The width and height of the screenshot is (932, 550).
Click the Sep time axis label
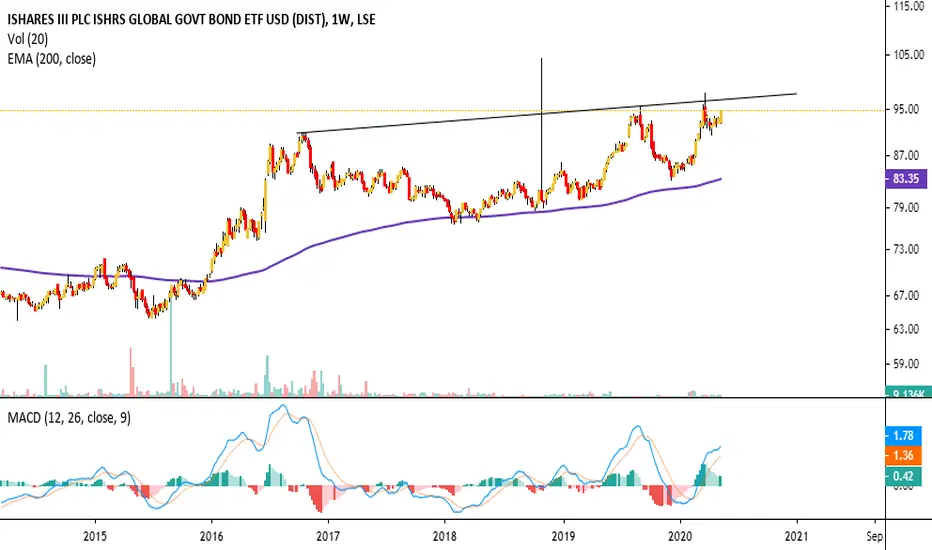874,536
